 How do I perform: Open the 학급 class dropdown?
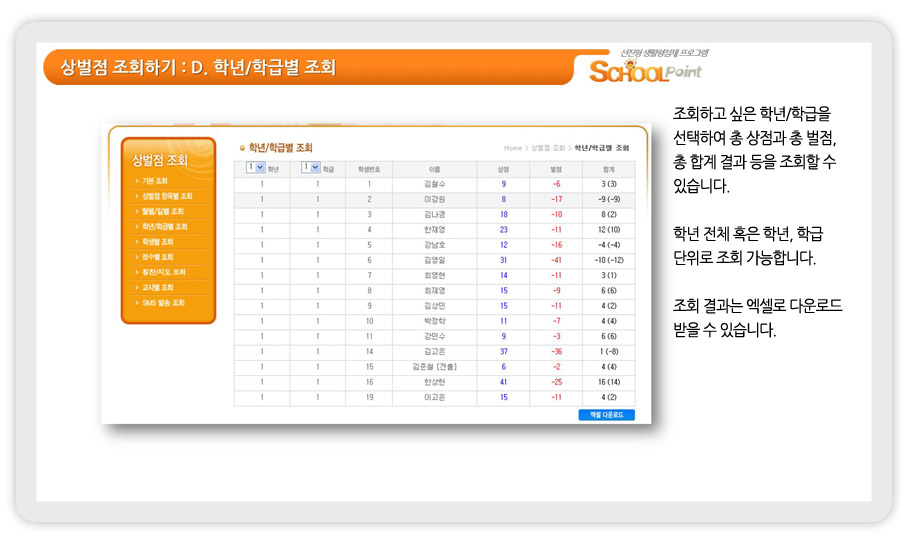(310, 168)
